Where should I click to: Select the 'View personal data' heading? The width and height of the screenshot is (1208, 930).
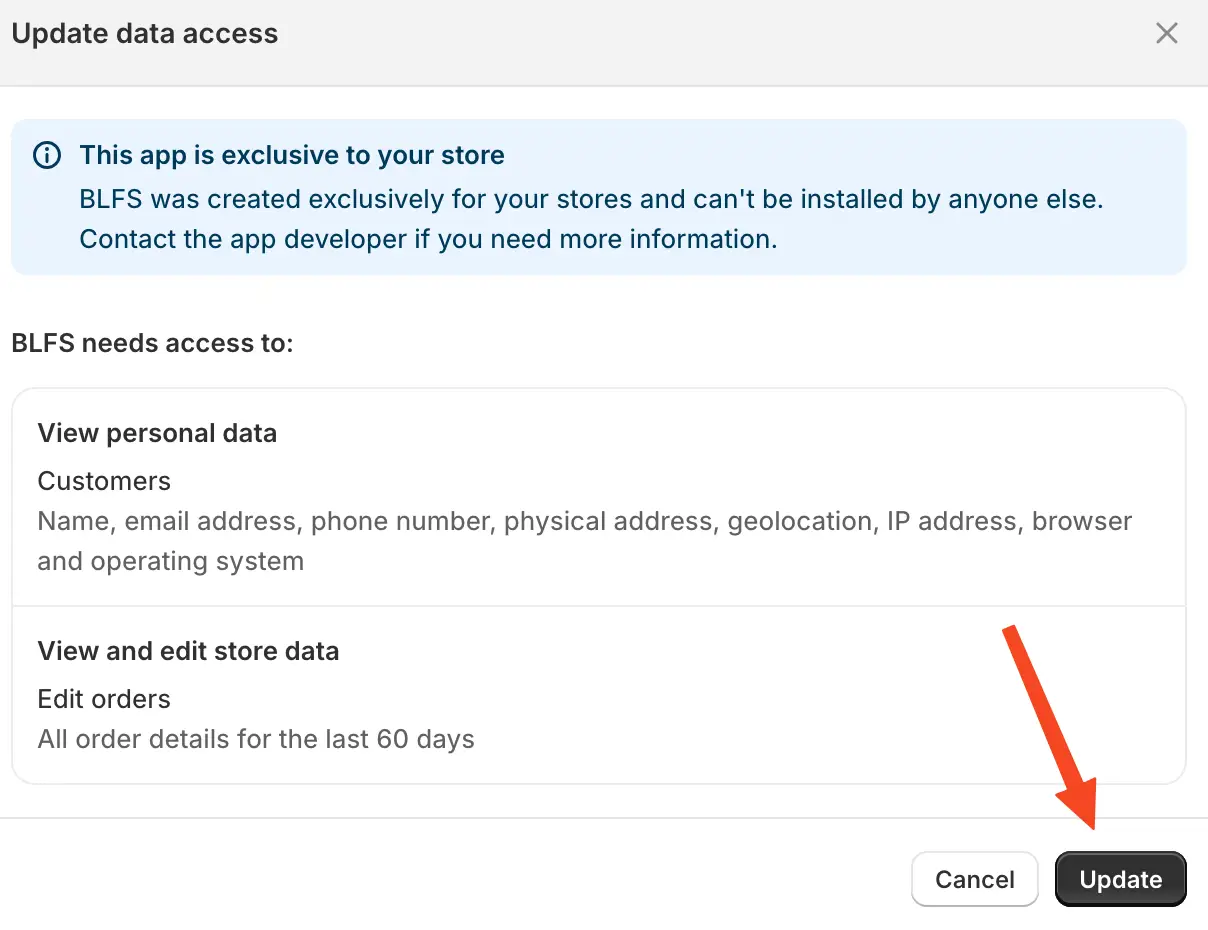point(157,433)
